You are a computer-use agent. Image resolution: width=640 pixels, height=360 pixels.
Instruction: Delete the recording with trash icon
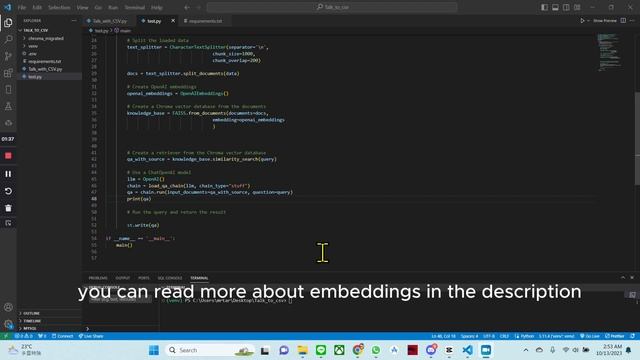tap(8, 208)
